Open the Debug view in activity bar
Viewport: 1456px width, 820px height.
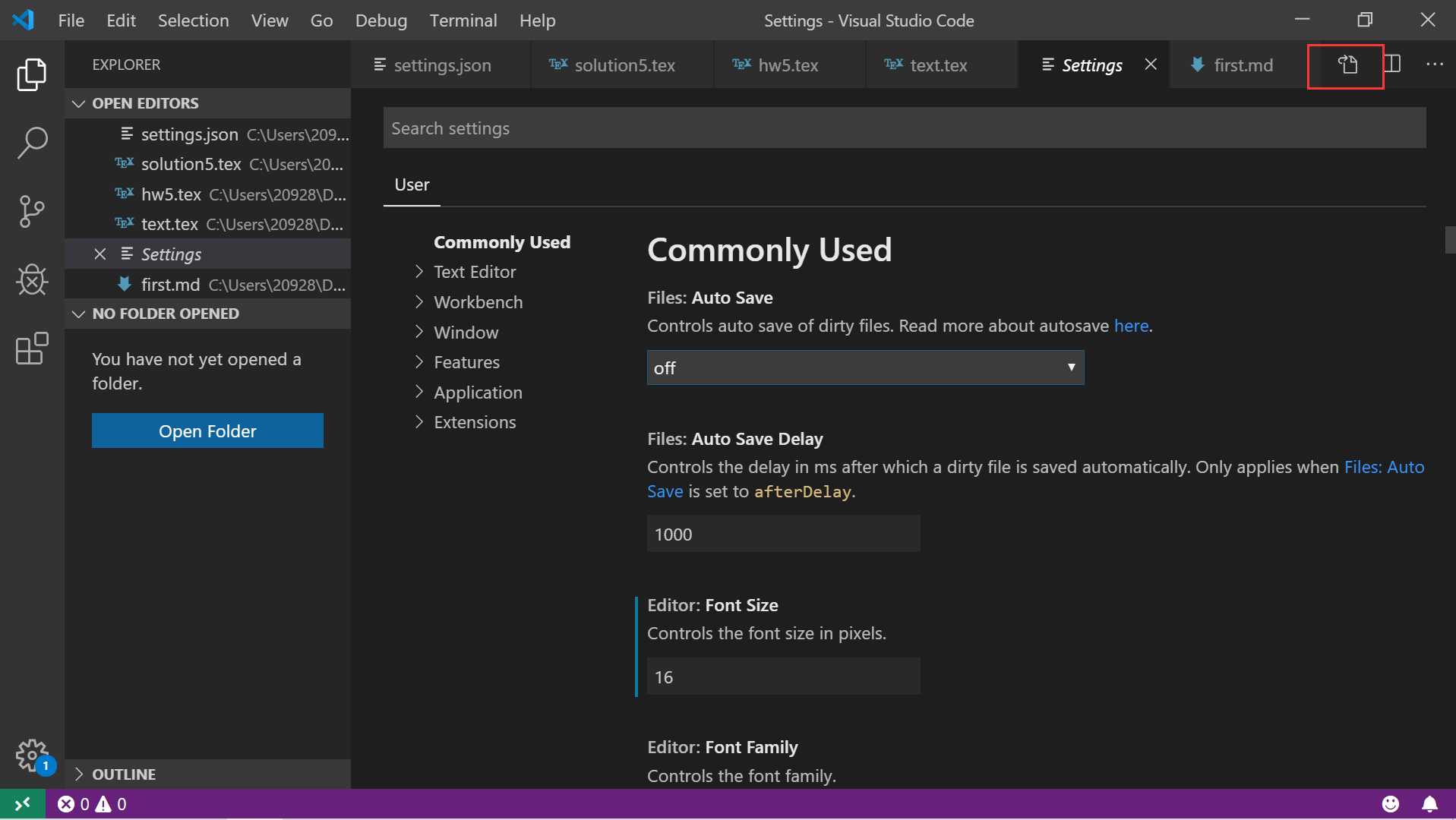32,279
